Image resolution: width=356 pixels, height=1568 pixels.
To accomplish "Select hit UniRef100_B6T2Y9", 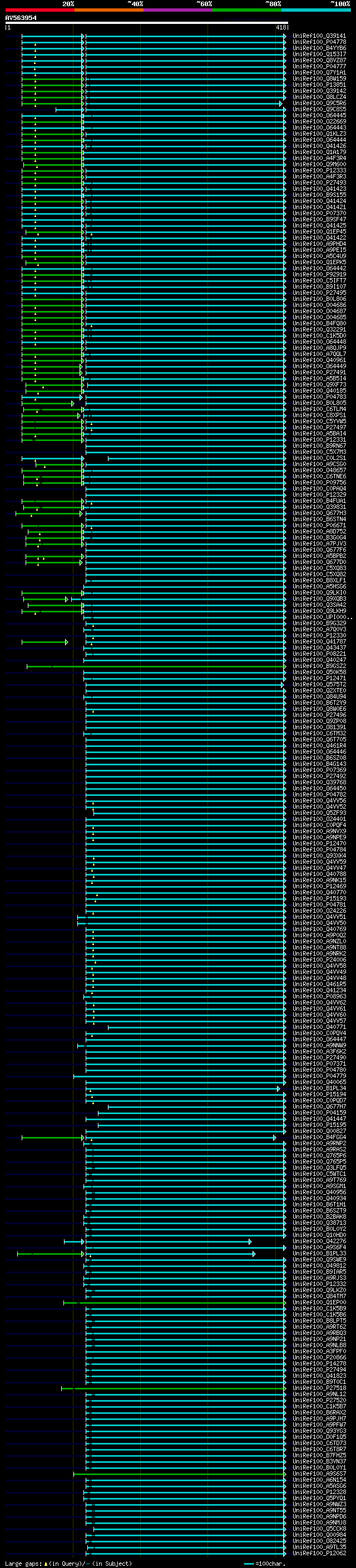I will pos(319,703).
